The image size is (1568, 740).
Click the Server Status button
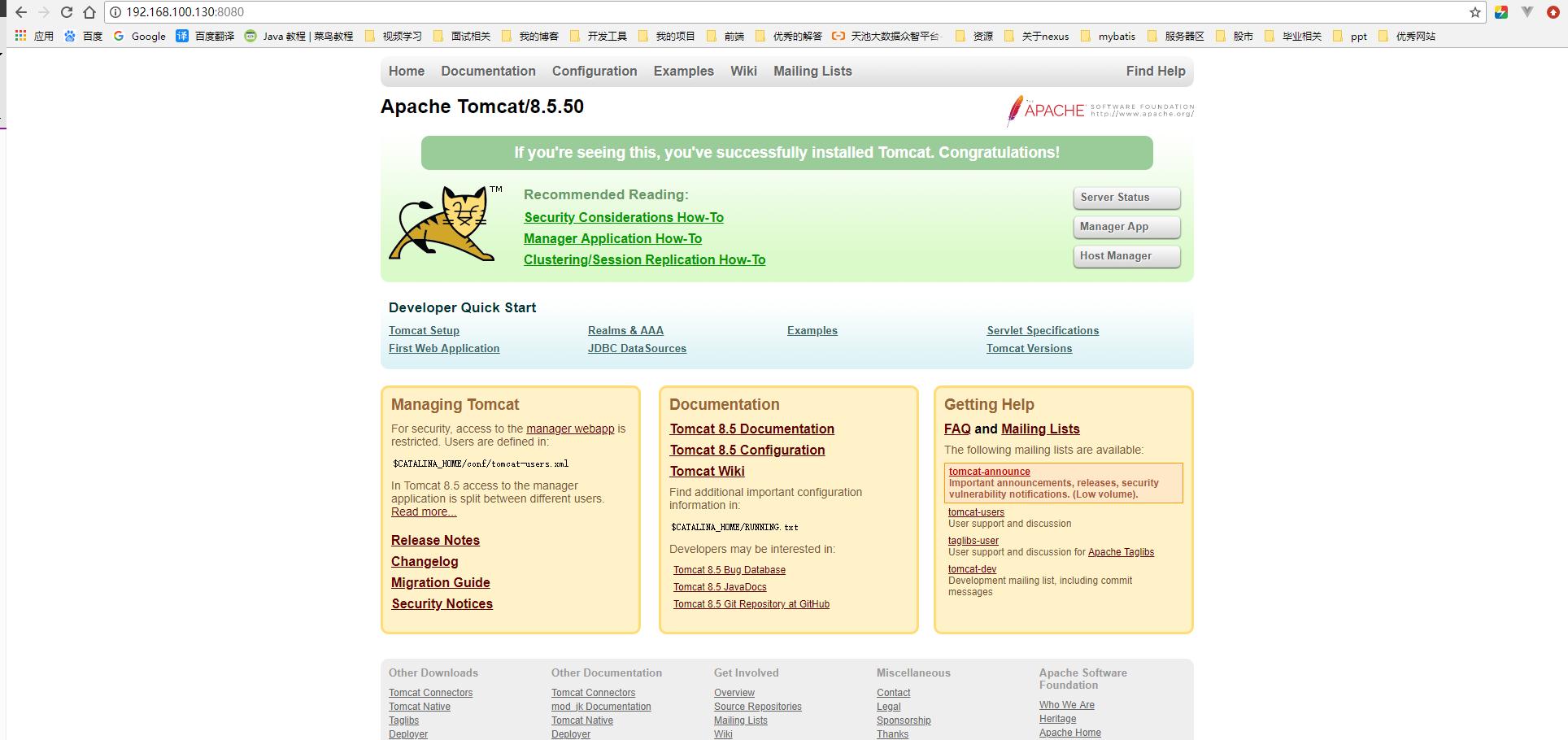tap(1126, 198)
